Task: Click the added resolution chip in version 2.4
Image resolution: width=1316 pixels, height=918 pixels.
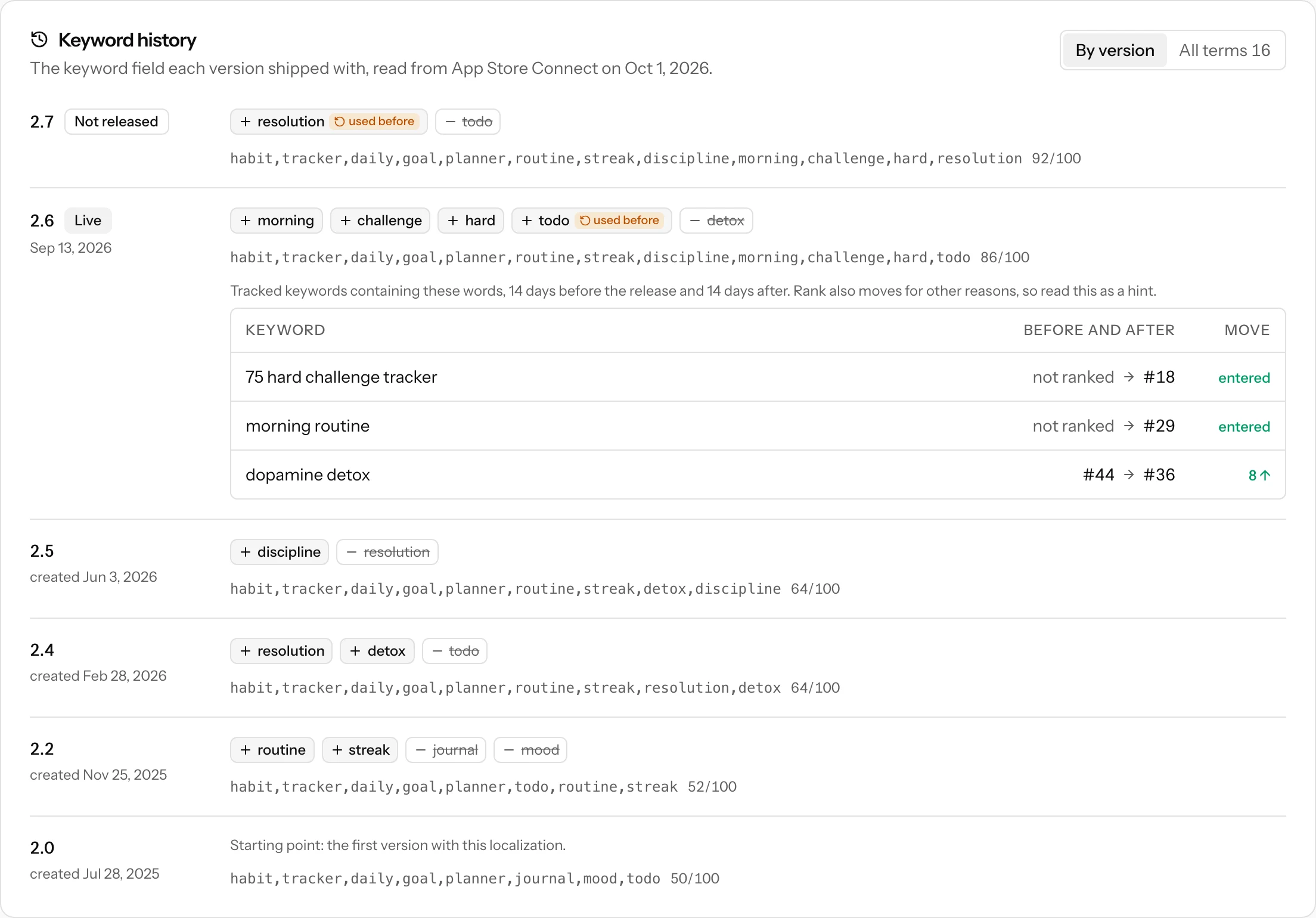Action: (281, 651)
